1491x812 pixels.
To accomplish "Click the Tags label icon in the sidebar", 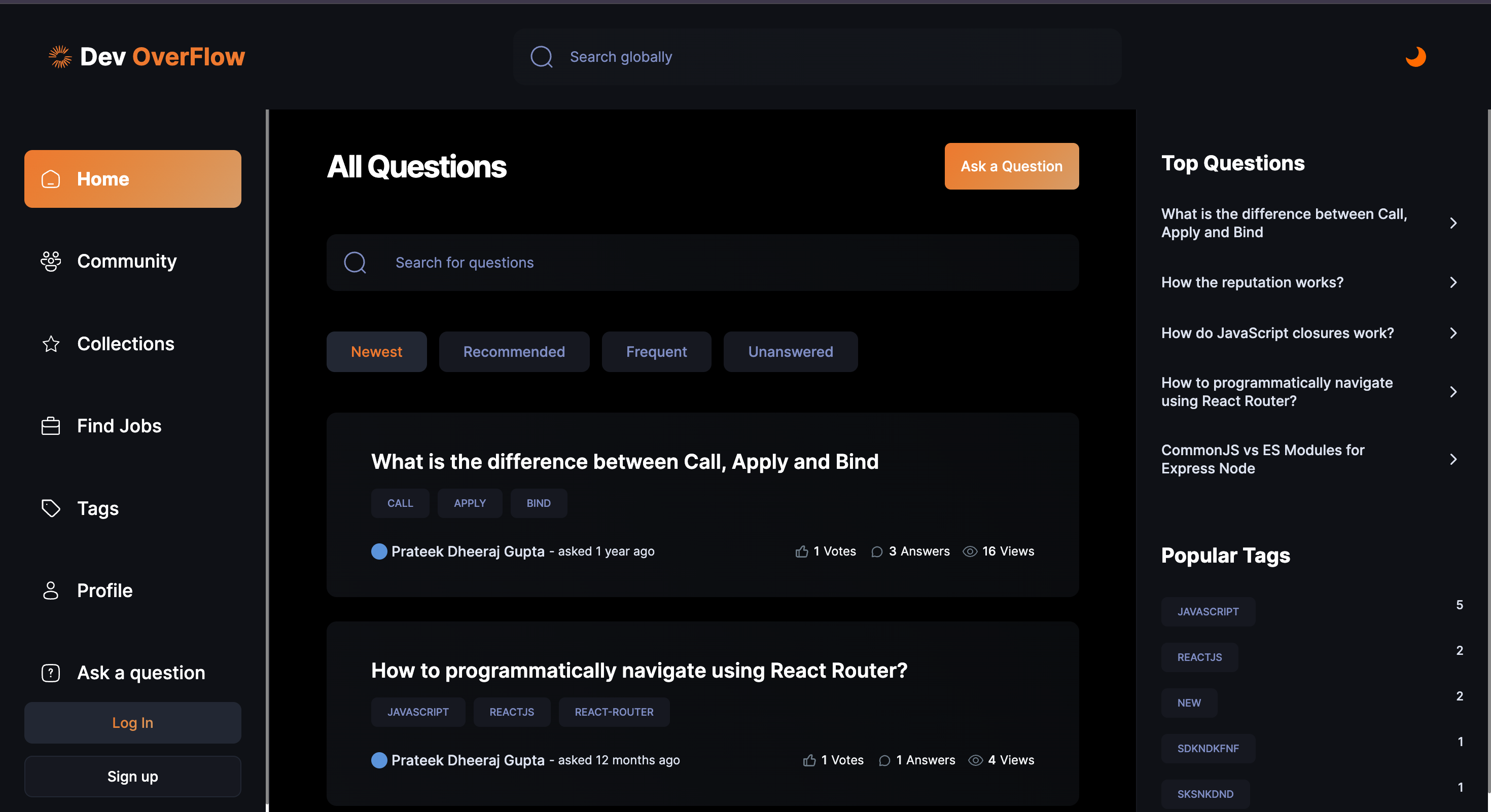I will coord(51,508).
